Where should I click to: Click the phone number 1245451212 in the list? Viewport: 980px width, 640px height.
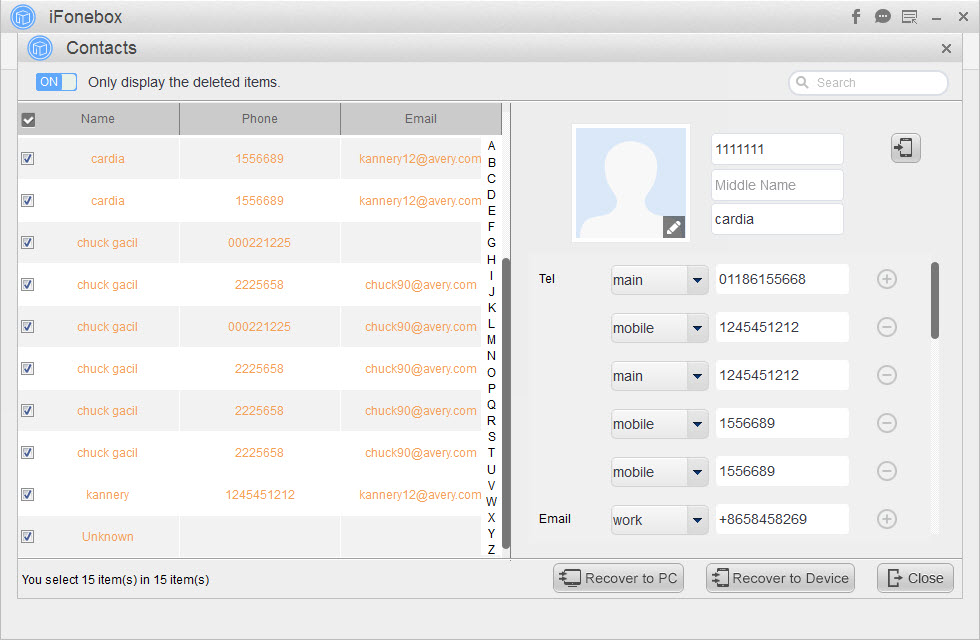coord(260,494)
